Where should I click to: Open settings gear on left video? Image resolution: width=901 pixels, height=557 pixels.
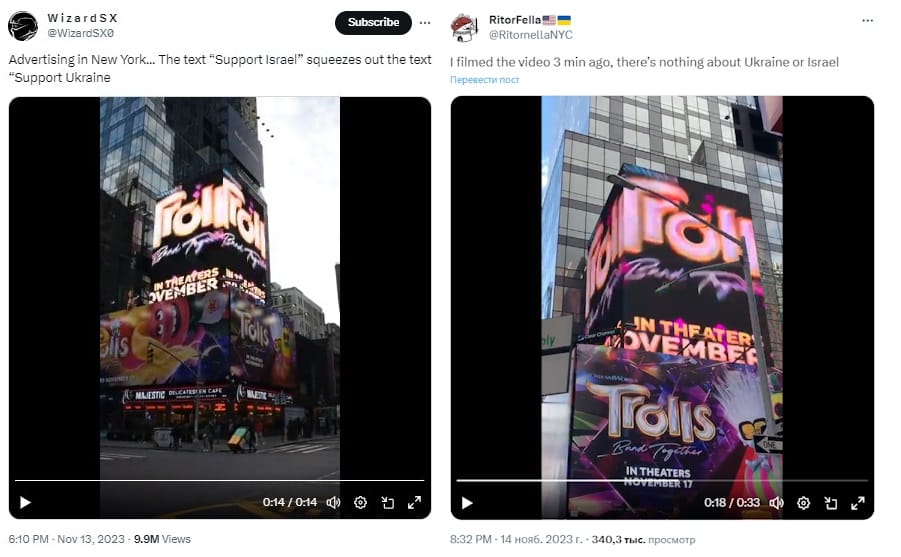(x=360, y=502)
